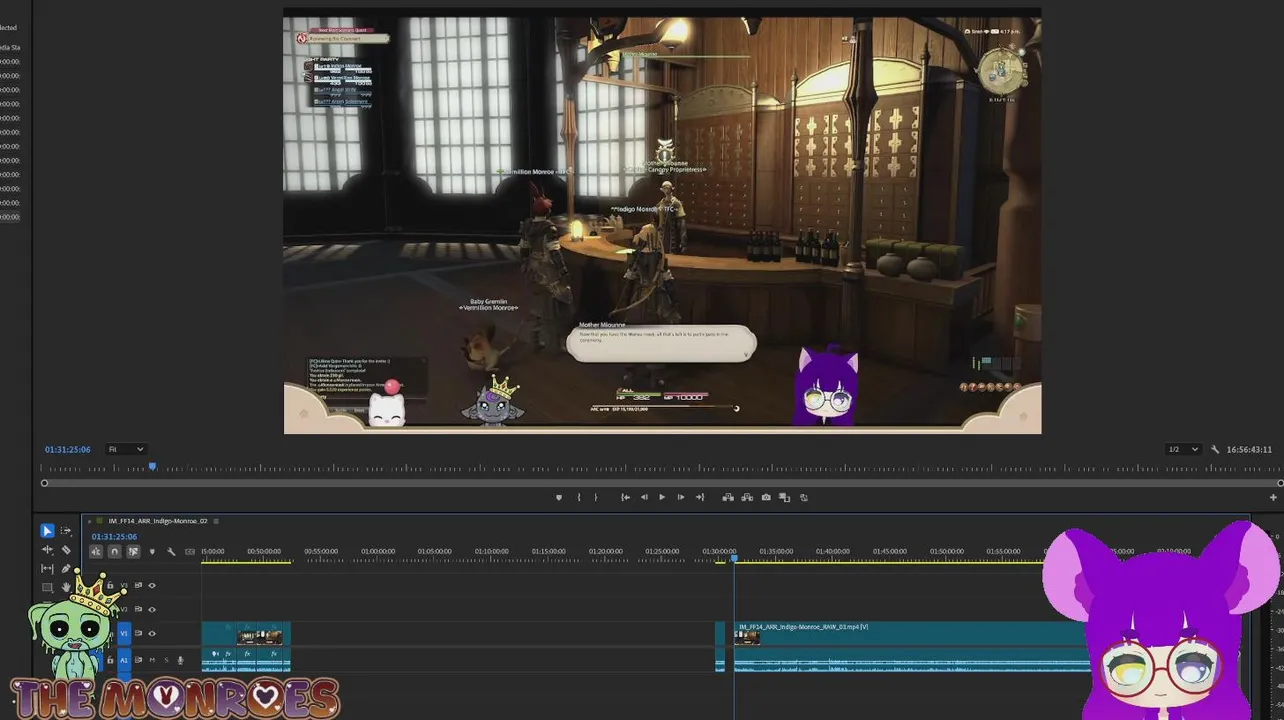Select the Ripple Edit tool

(47, 550)
